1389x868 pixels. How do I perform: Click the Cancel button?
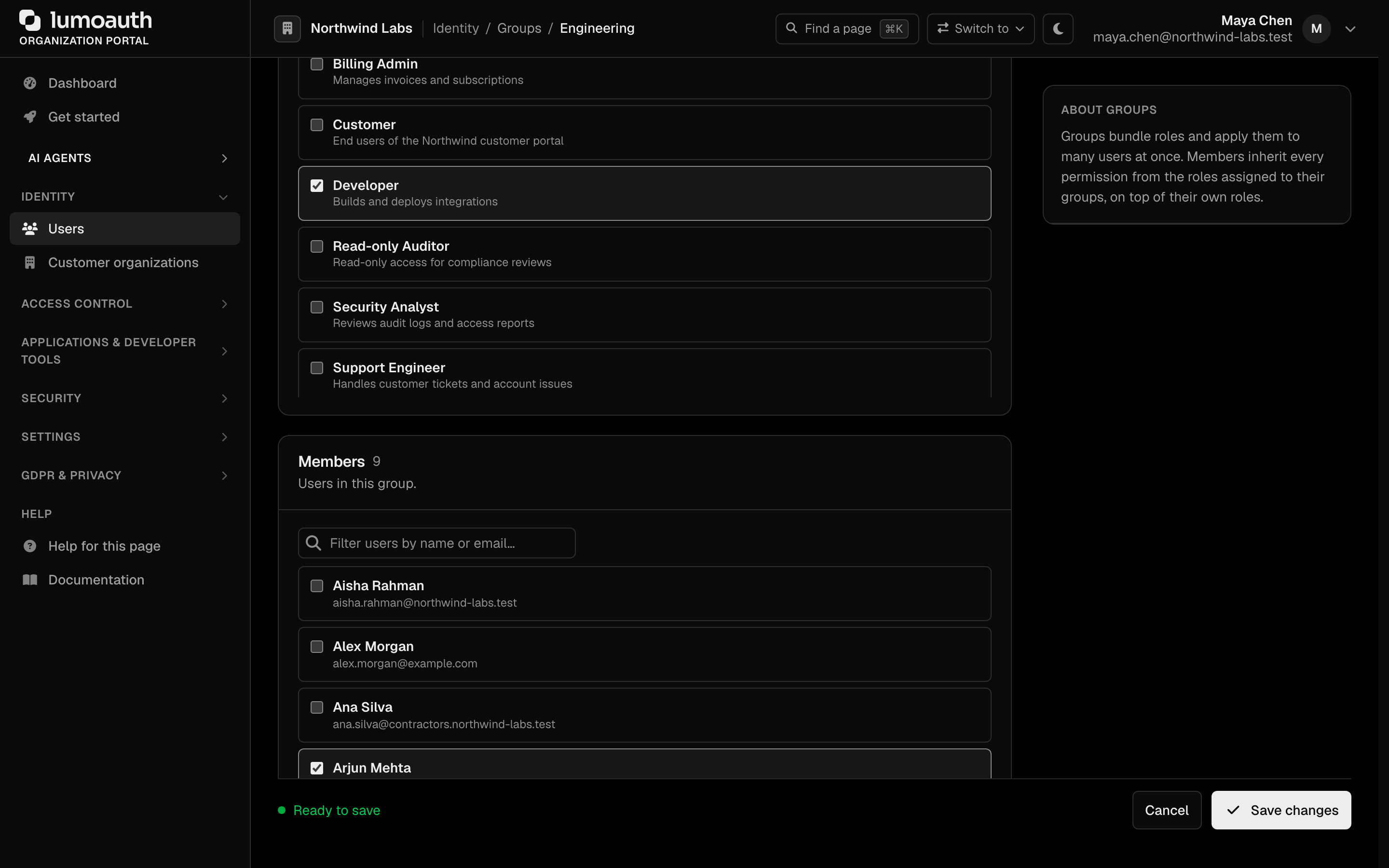coord(1166,810)
